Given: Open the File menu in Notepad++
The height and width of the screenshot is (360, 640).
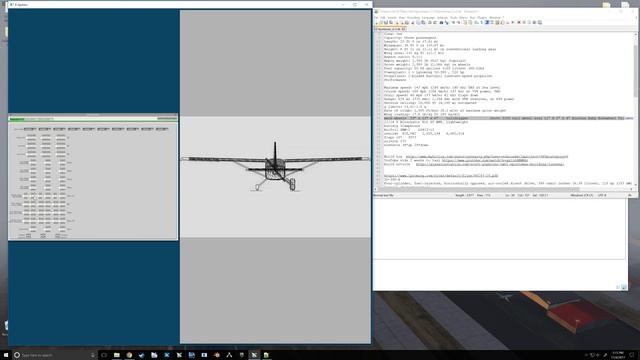Looking at the screenshot, I should pos(376,18).
